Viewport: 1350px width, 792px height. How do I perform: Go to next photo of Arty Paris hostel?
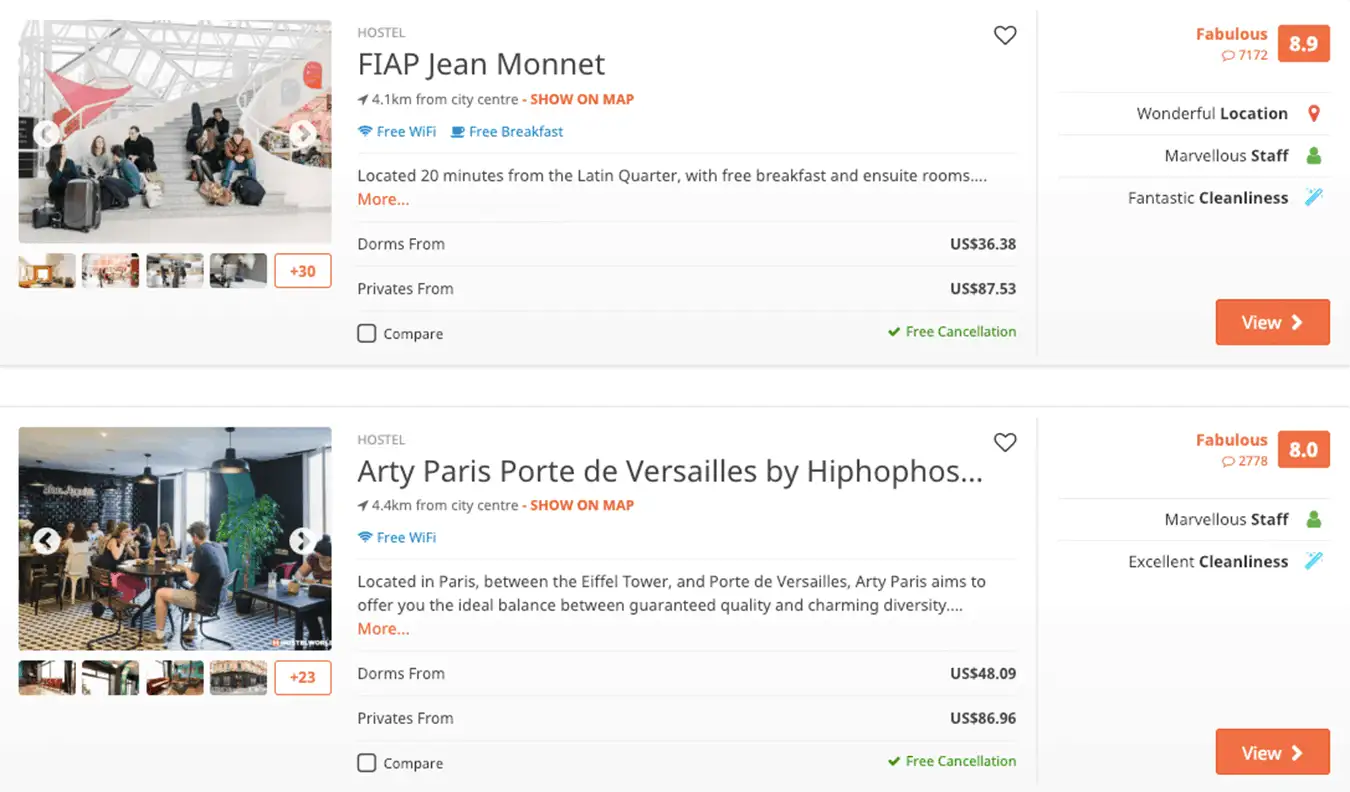(x=302, y=541)
